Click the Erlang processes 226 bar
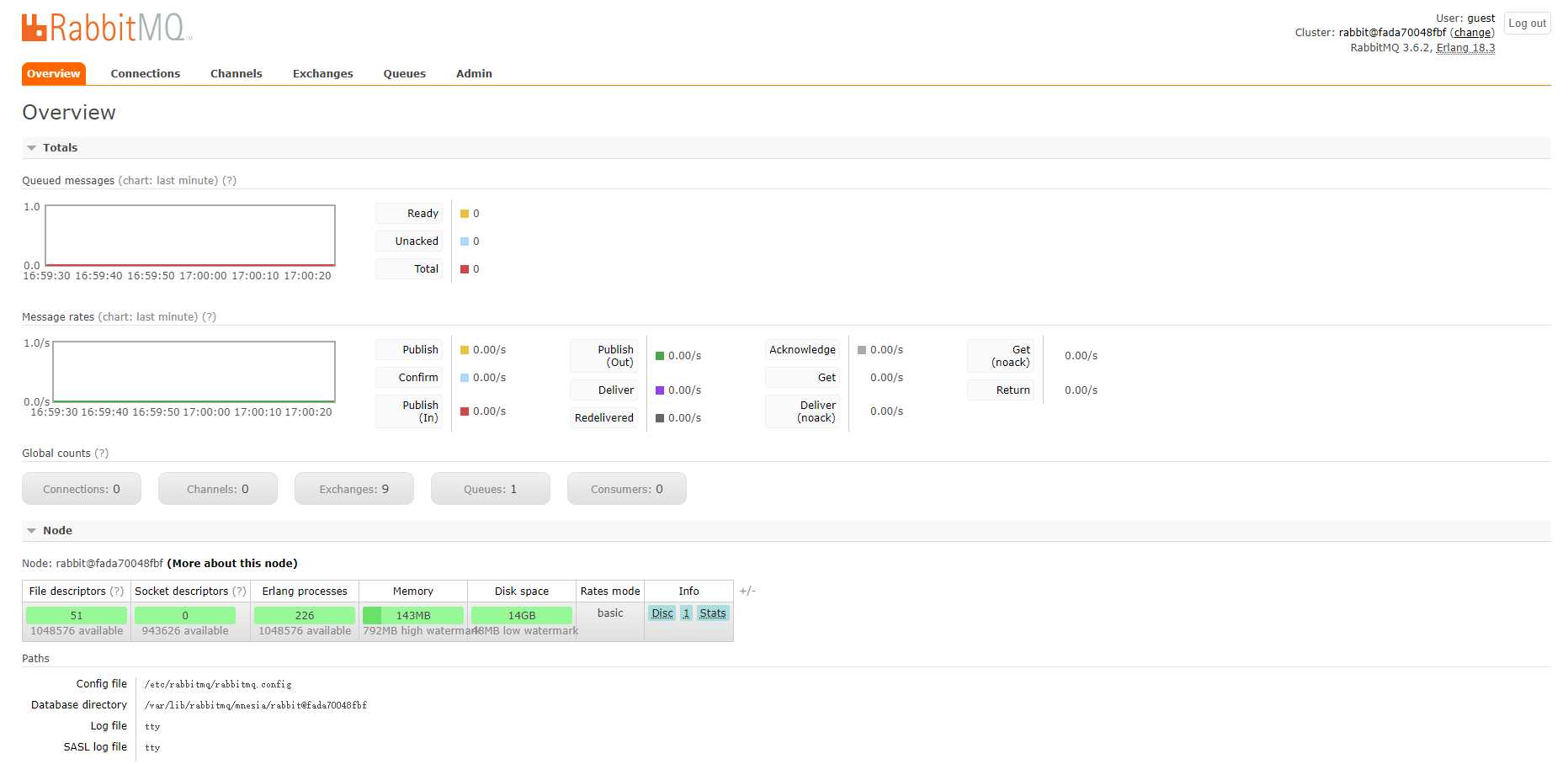The height and width of the screenshot is (764, 1568). click(x=305, y=615)
